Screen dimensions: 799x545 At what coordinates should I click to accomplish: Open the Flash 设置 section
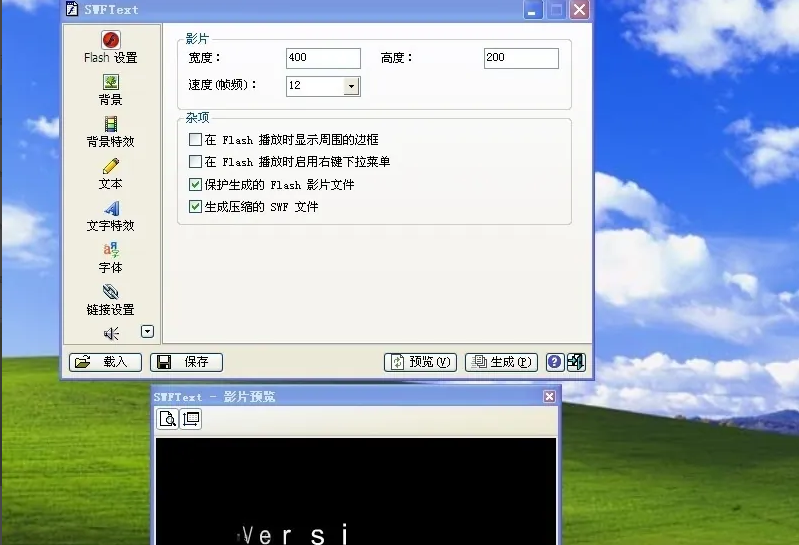[x=111, y=47]
